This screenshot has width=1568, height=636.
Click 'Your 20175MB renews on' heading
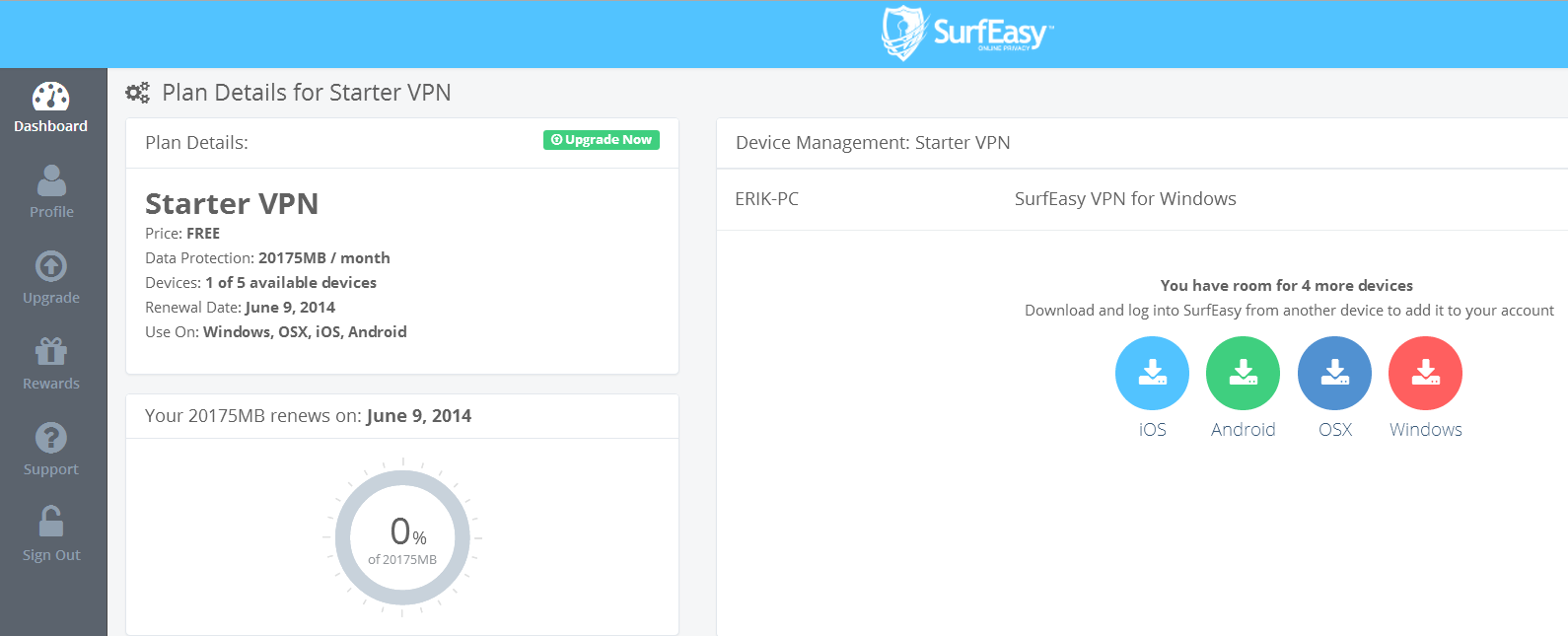pos(308,416)
